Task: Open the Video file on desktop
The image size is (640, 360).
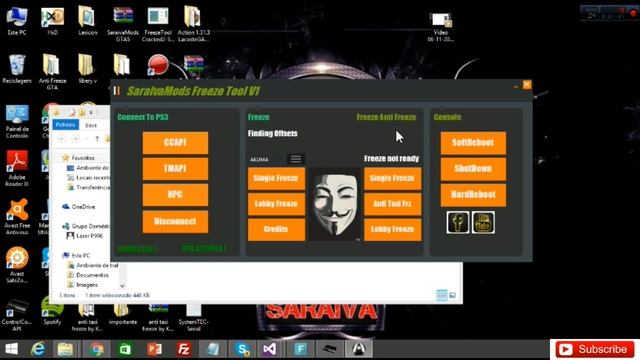Action: click(x=440, y=27)
